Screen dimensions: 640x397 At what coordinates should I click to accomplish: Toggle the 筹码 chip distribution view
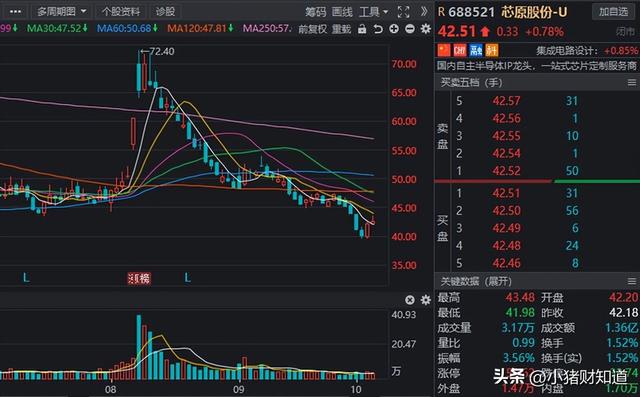click(316, 12)
